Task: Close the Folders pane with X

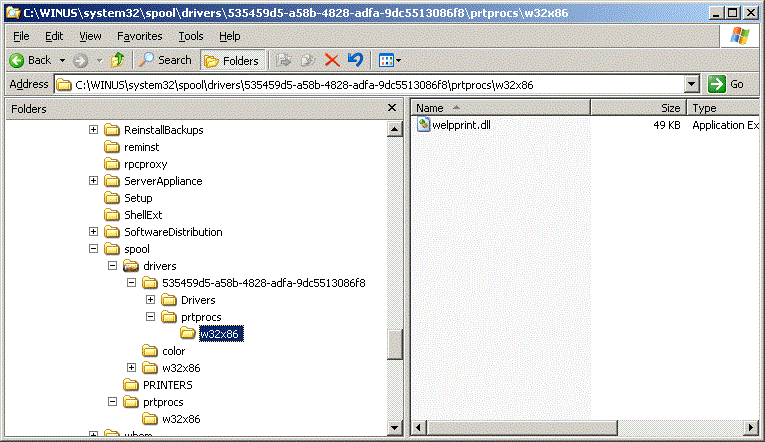Action: tap(392, 108)
